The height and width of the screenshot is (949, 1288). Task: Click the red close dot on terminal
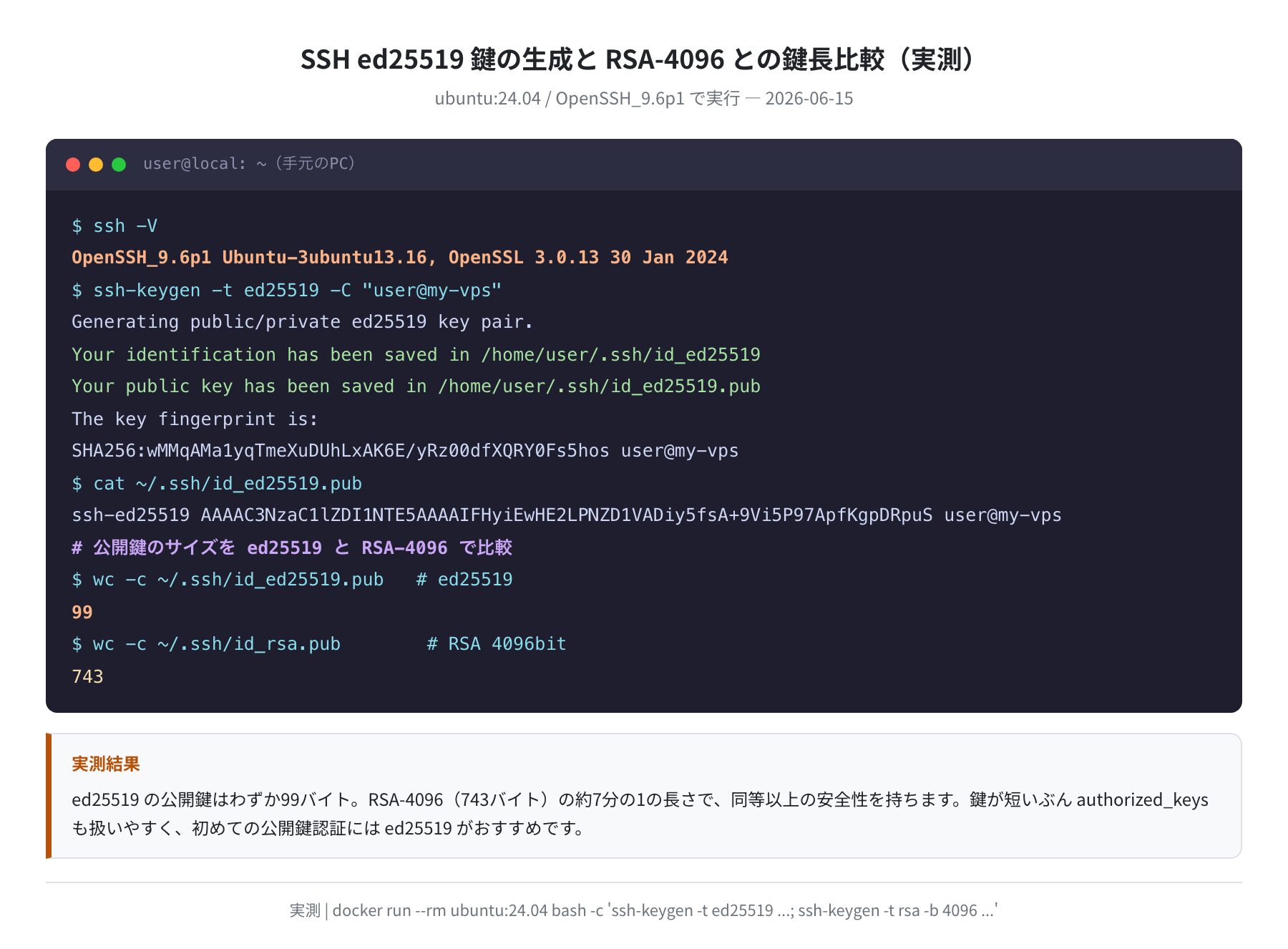pyautogui.click(x=73, y=165)
